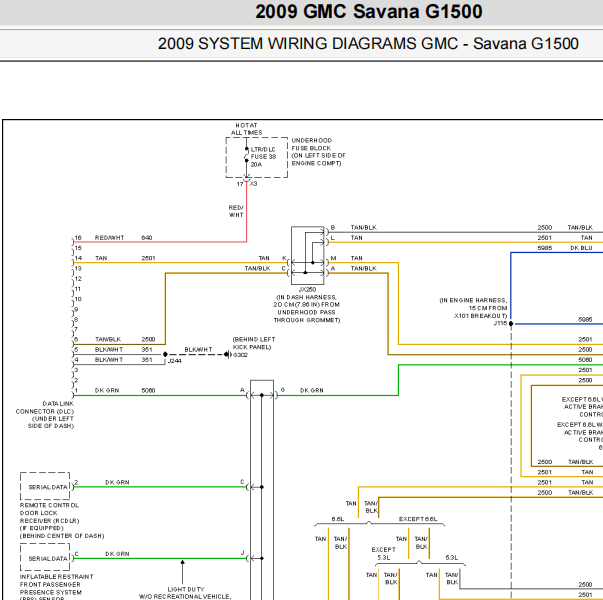This screenshot has width=603, height=600.
Task: Click the "G302" ground label
Action: [240, 355]
